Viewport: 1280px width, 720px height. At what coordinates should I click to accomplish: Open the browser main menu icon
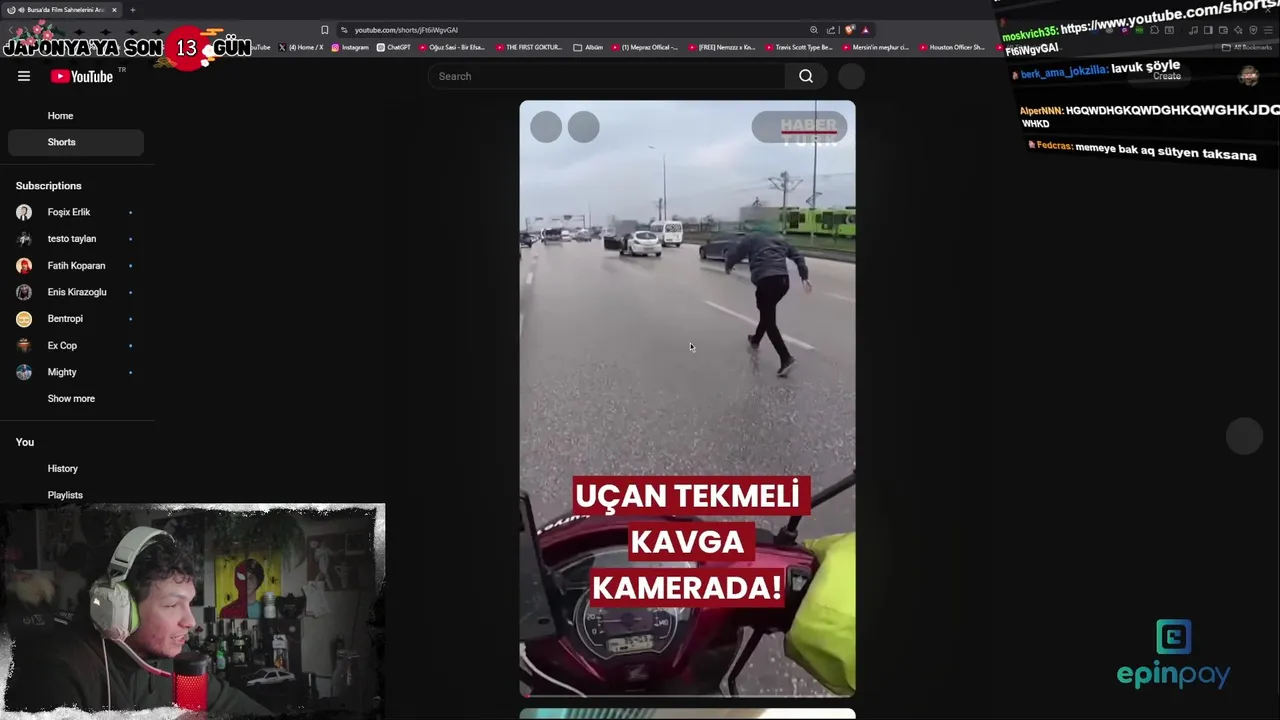pyautogui.click(x=1268, y=30)
